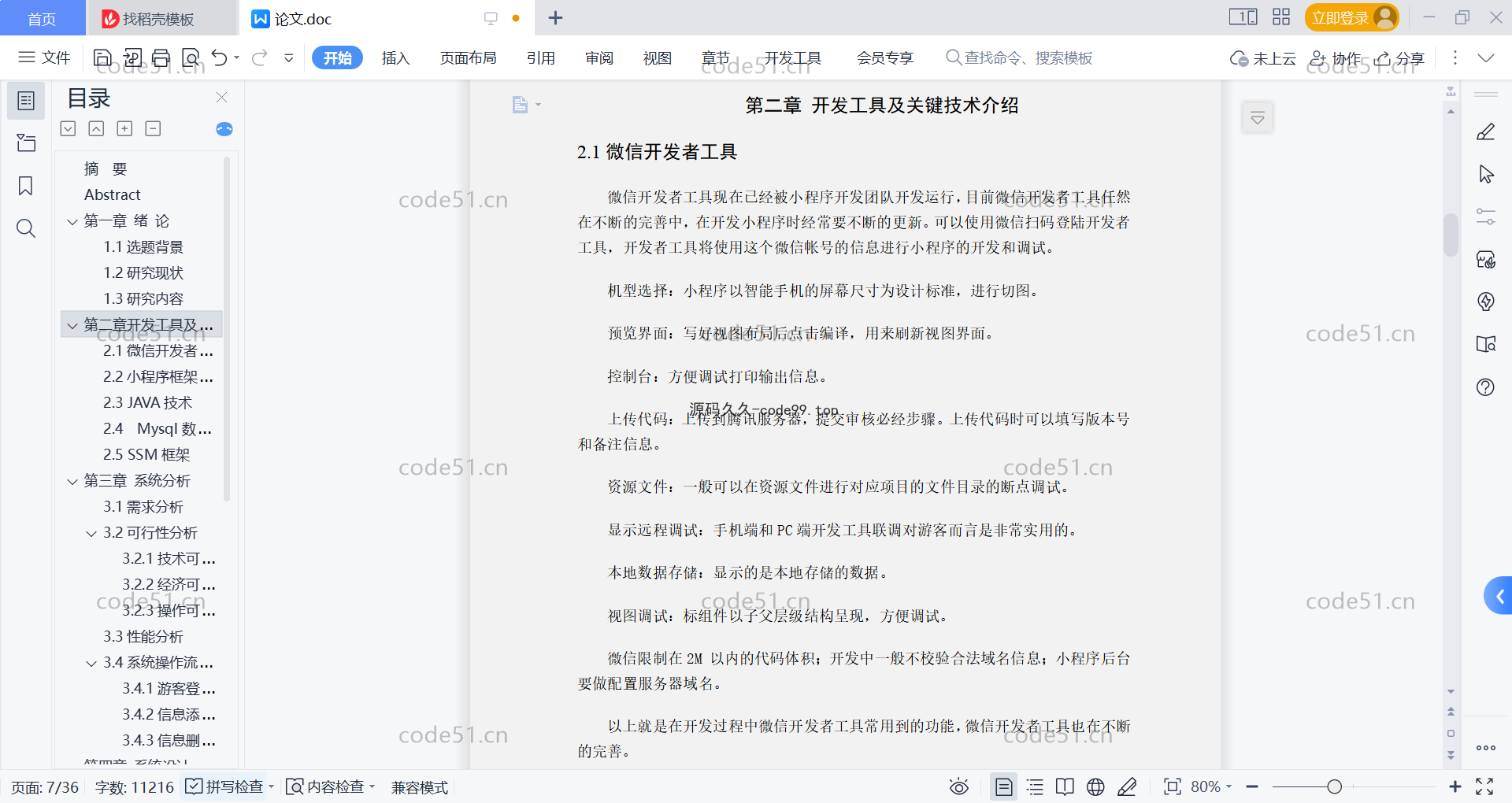Close the 目录 outline panel
Viewport: 1512px width, 803px height.
click(221, 98)
